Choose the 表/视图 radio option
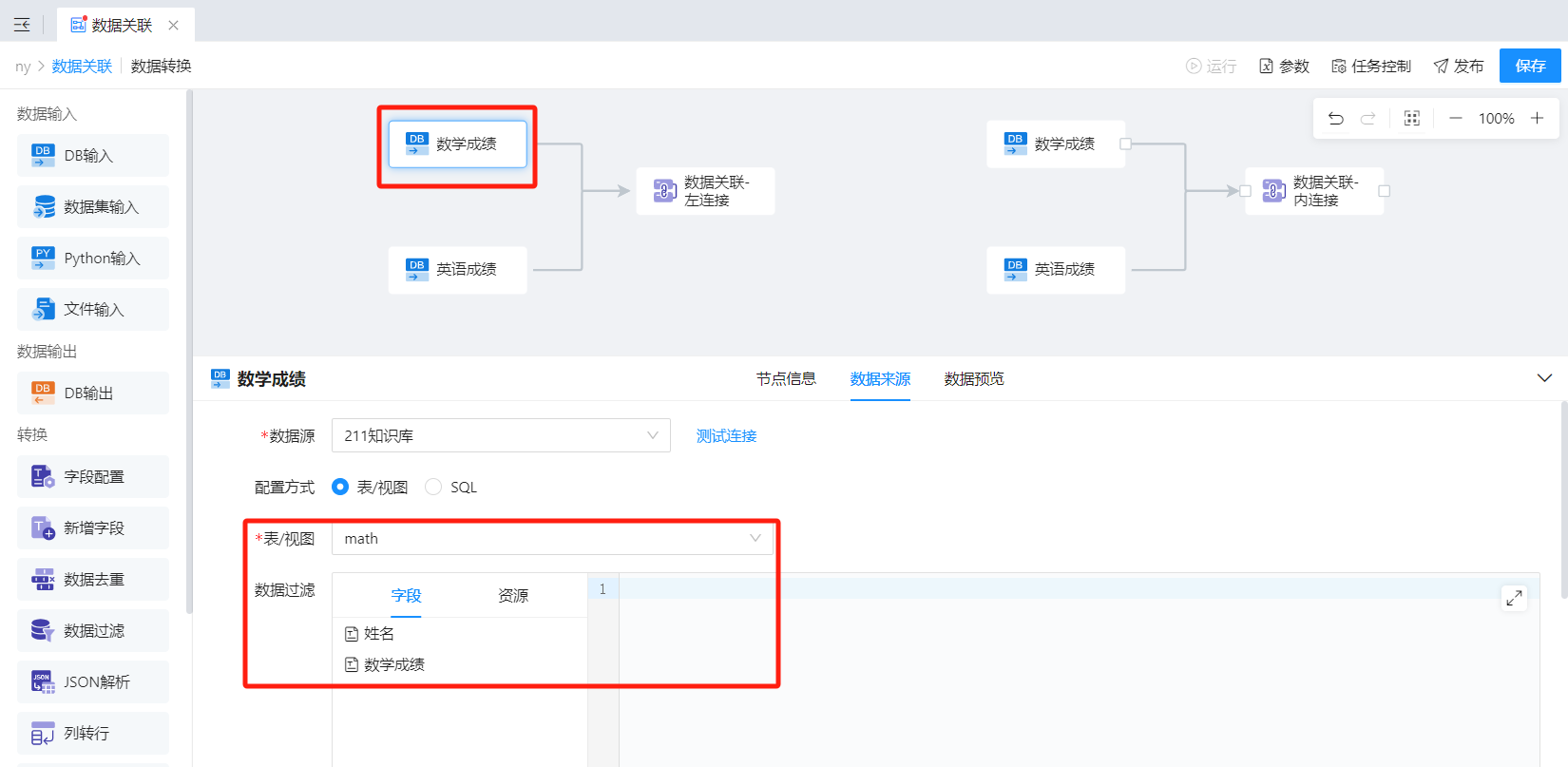This screenshot has width=1568, height=767. pyautogui.click(x=340, y=488)
